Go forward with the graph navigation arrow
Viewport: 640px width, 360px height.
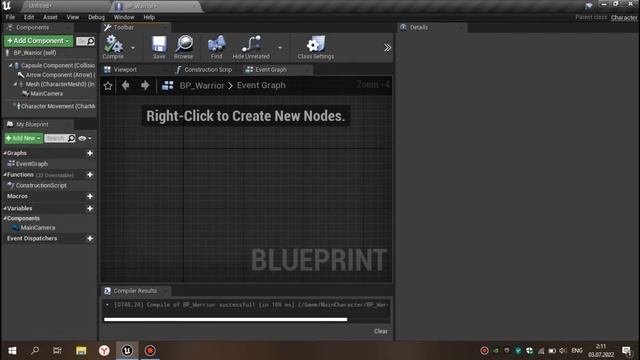(144, 85)
